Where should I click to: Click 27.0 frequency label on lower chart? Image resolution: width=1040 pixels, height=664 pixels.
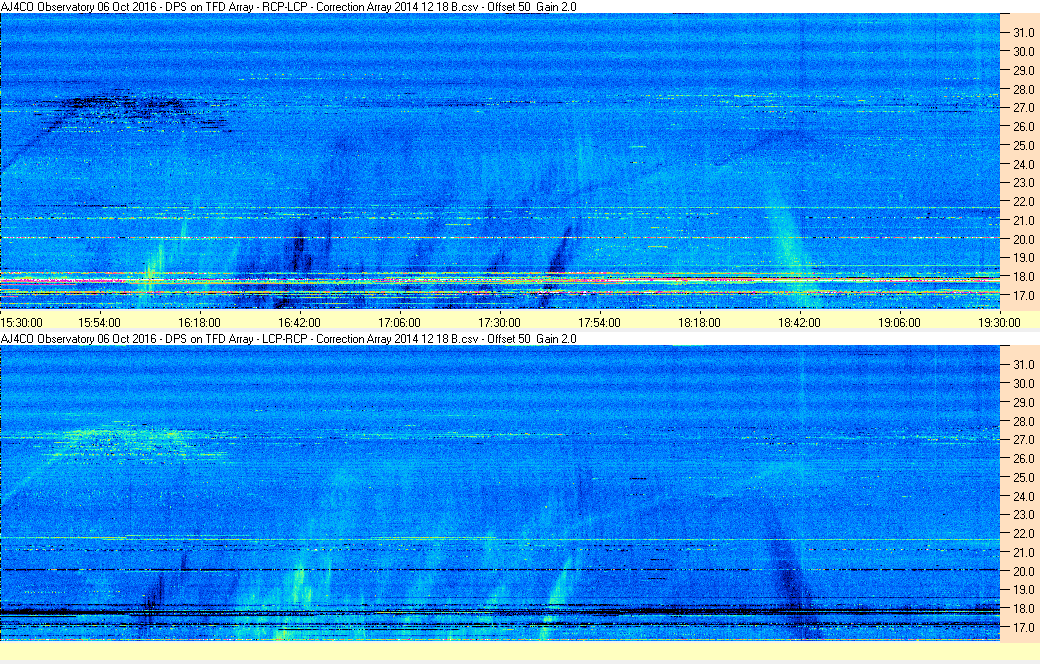coord(1023,439)
